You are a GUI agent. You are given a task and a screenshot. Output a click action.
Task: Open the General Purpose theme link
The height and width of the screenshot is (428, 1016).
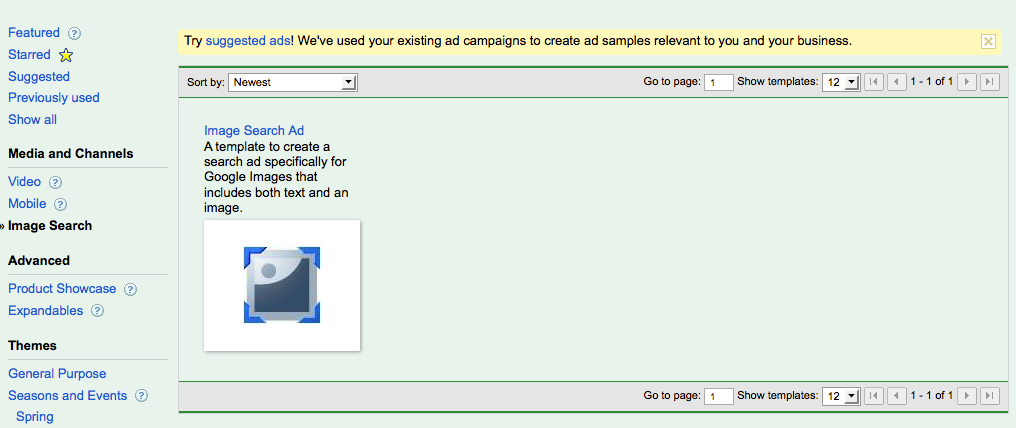tap(57, 374)
